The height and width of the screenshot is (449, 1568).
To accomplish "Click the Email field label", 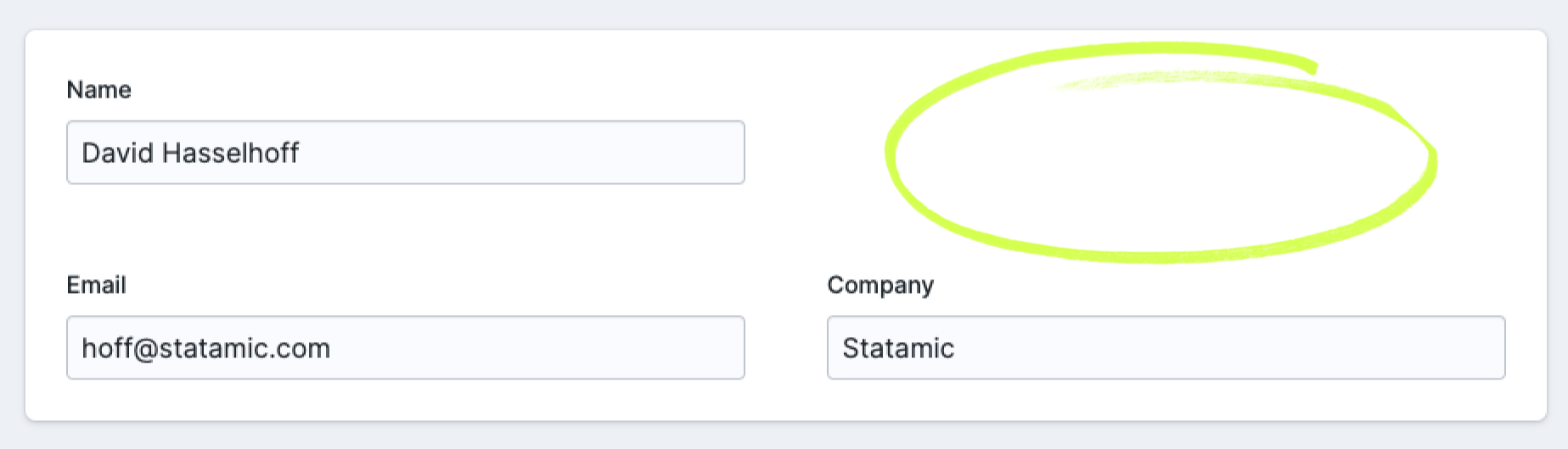I will tap(96, 285).
